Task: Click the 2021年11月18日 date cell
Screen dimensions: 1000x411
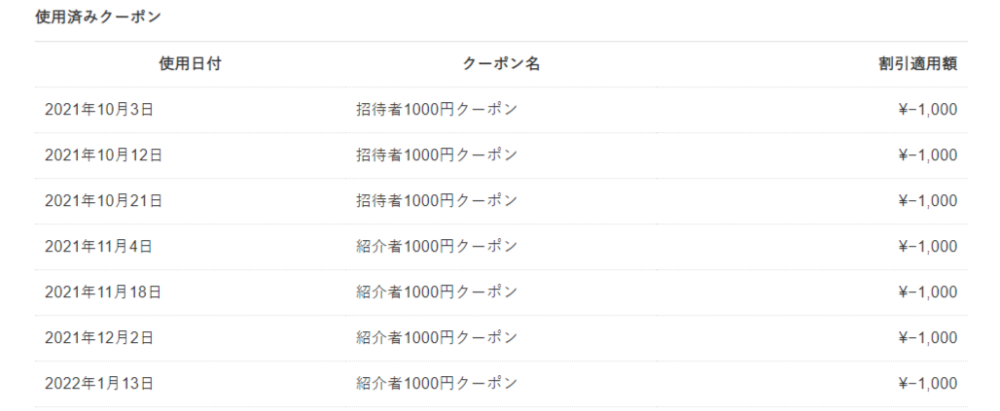Action: (x=103, y=292)
